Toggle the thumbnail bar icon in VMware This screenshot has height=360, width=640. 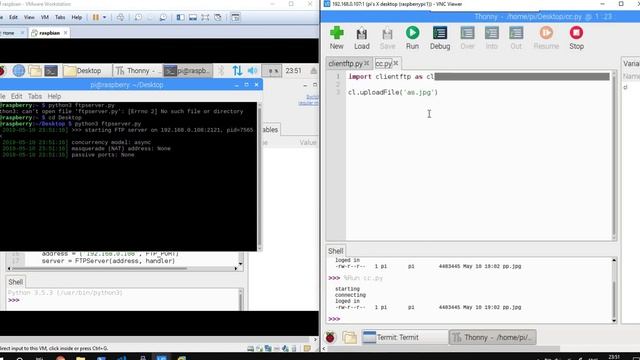coord(193,17)
